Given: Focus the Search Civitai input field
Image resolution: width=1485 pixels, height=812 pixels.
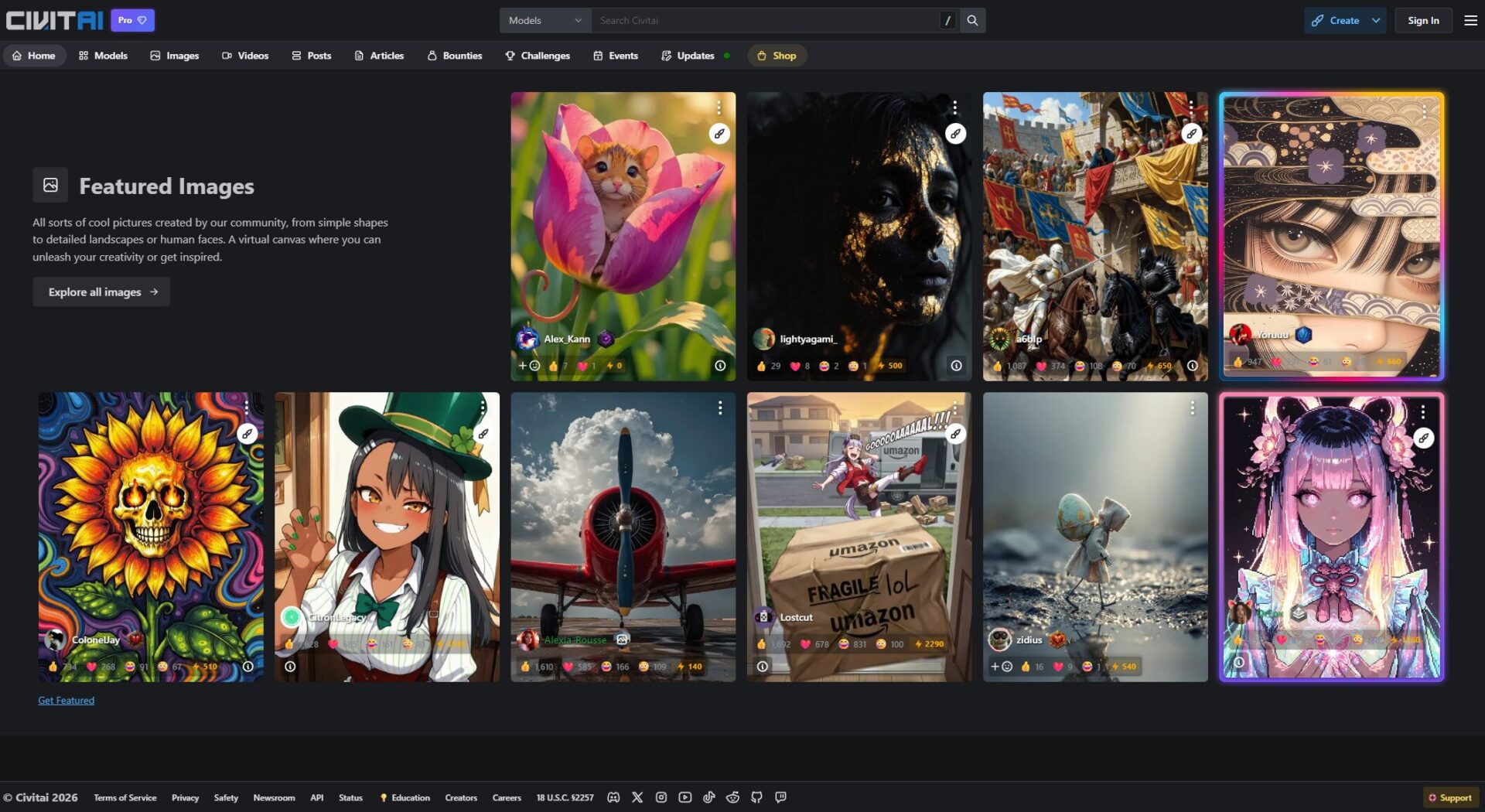Looking at the screenshot, I should coord(766,21).
